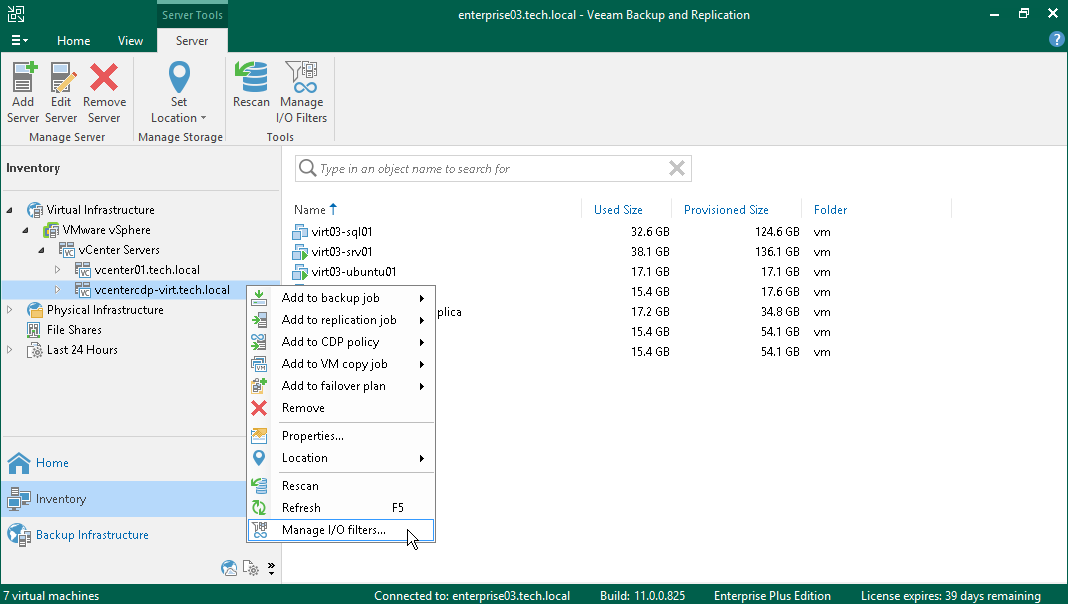Go to the Home navigation pane
1068x604 pixels.
click(52, 463)
